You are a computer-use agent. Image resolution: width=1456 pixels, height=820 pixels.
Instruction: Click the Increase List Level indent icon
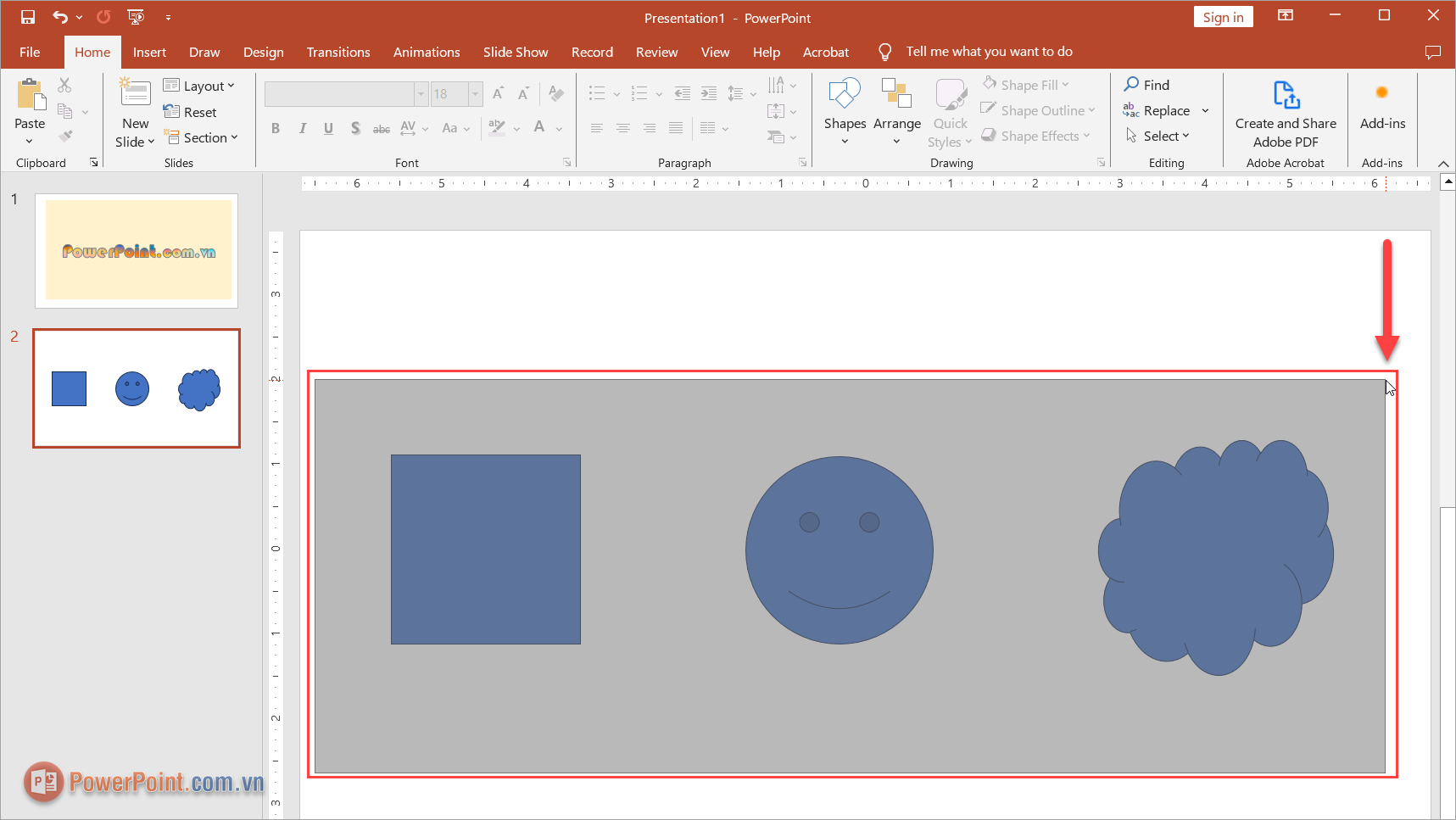(x=709, y=93)
